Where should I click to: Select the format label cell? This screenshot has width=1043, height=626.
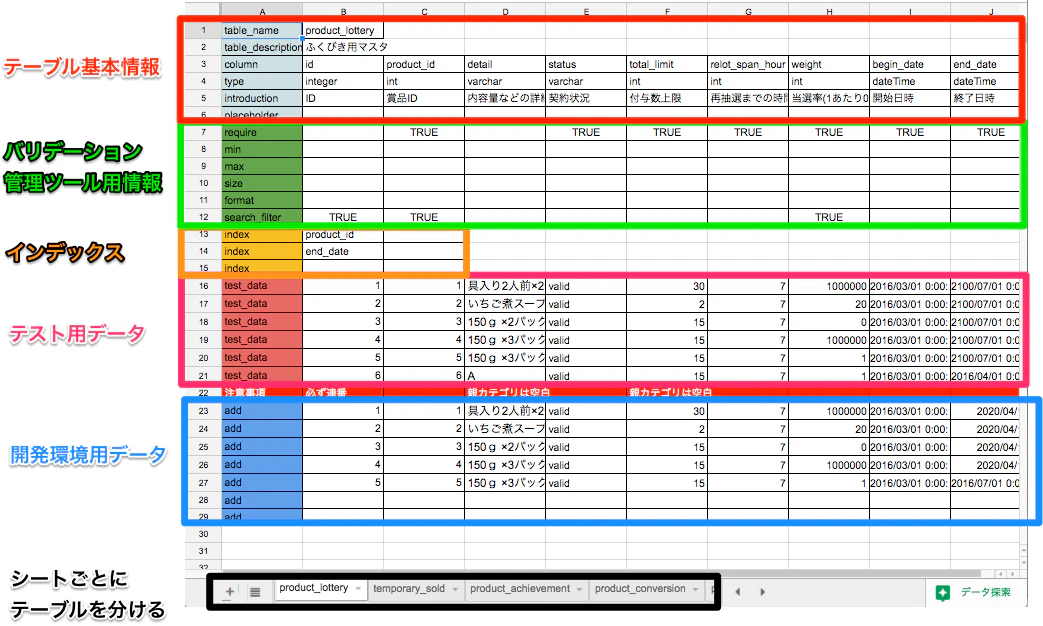tap(262, 200)
